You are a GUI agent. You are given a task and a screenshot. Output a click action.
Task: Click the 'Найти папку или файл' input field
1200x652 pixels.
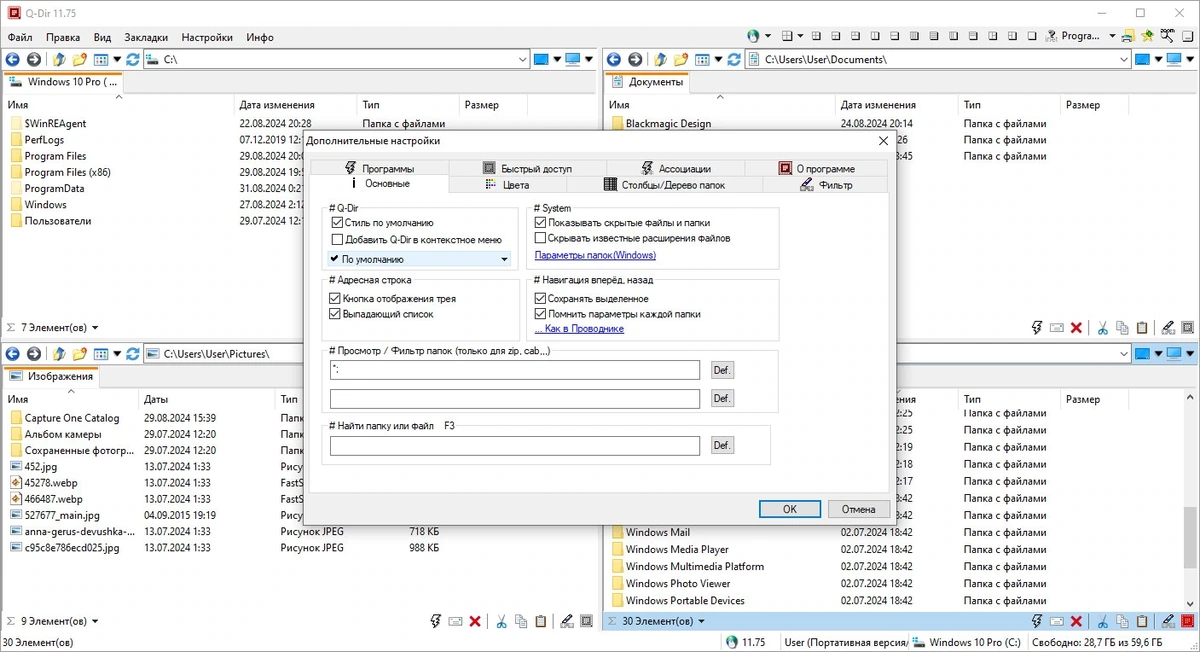click(514, 446)
